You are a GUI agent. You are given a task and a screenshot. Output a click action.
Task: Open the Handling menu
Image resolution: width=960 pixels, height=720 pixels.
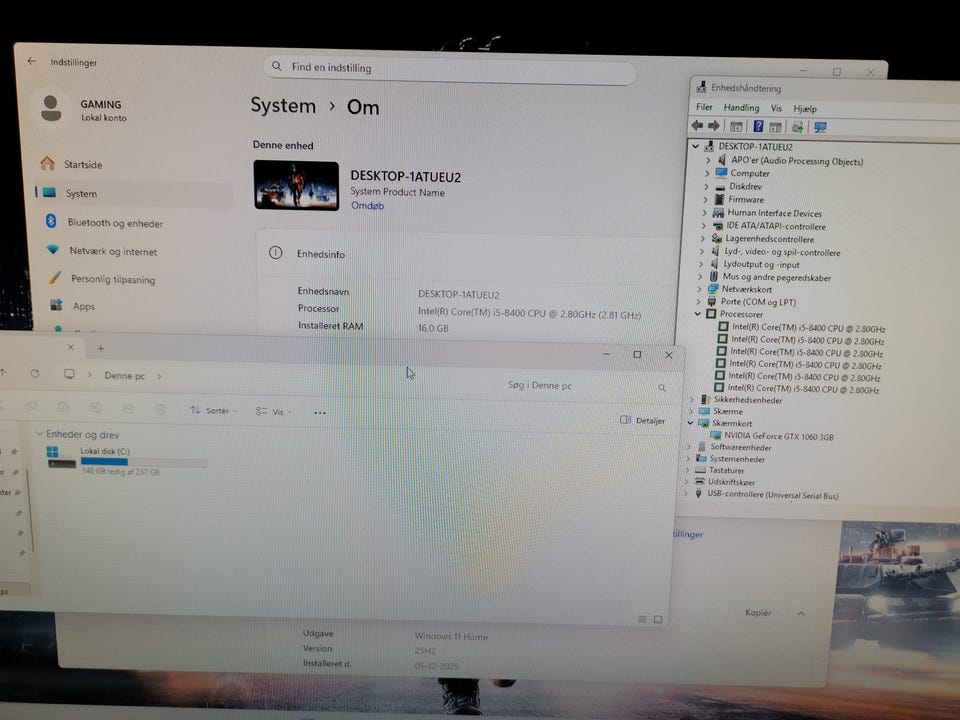741,108
